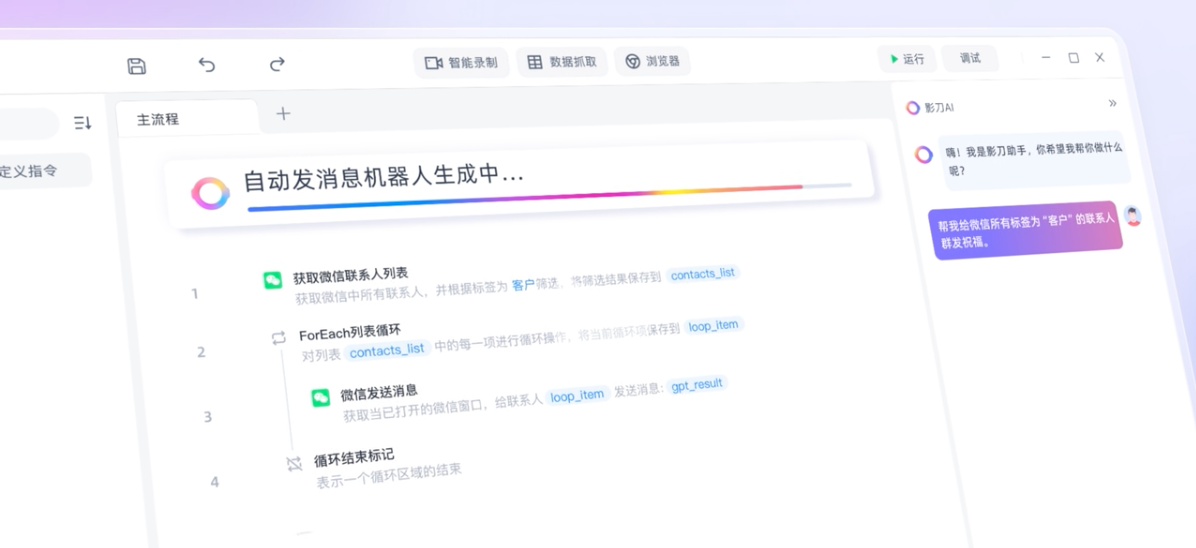Click the generation progress bar

click(x=549, y=196)
